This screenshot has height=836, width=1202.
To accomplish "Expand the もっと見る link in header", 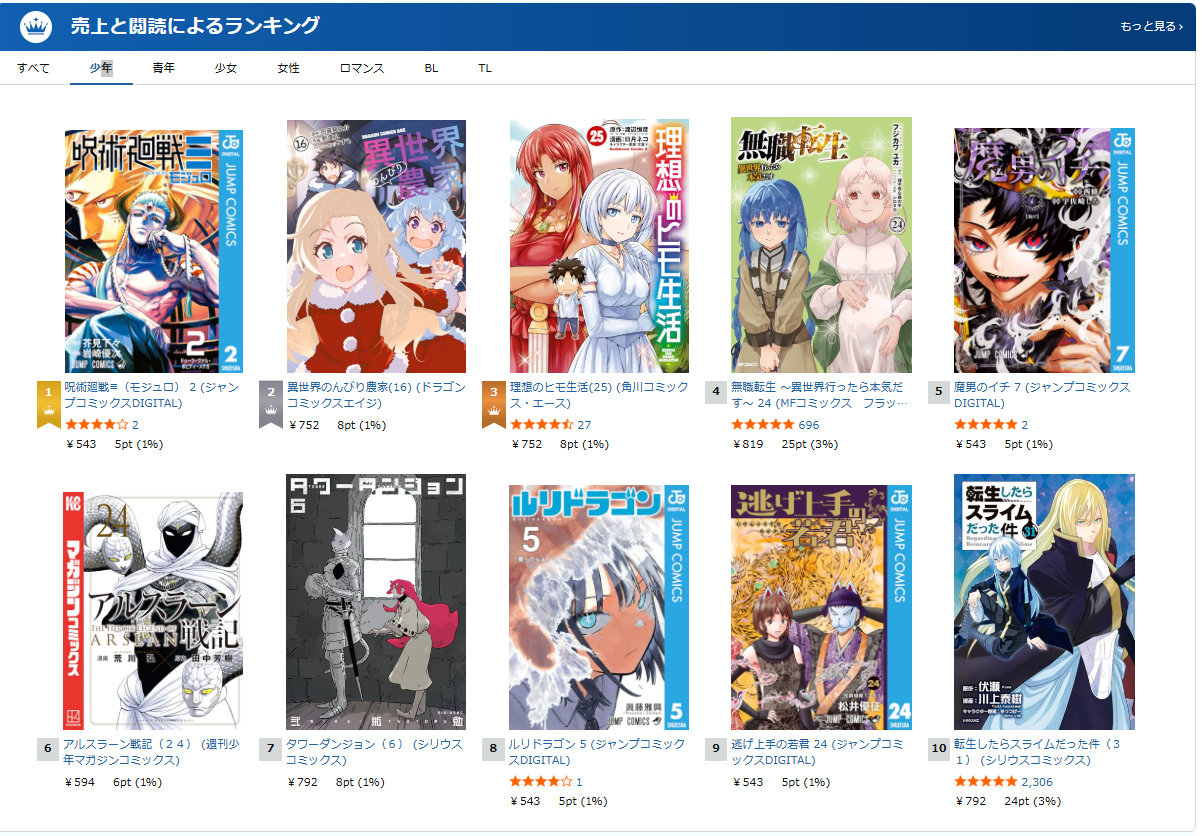I will pyautogui.click(x=1151, y=26).
